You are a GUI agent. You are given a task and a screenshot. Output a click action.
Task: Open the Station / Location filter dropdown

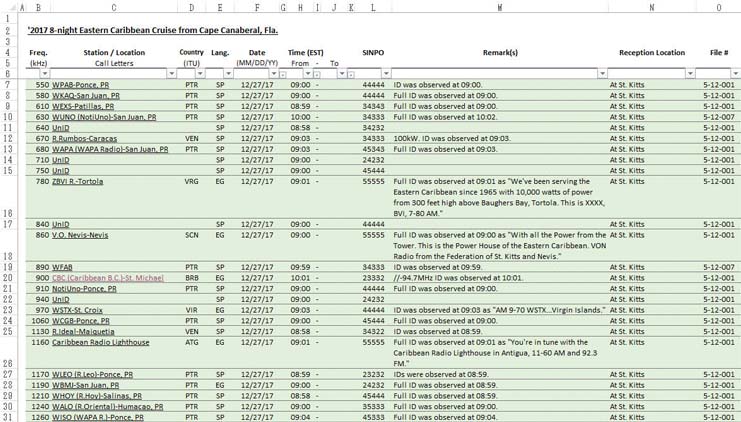[x=172, y=74]
